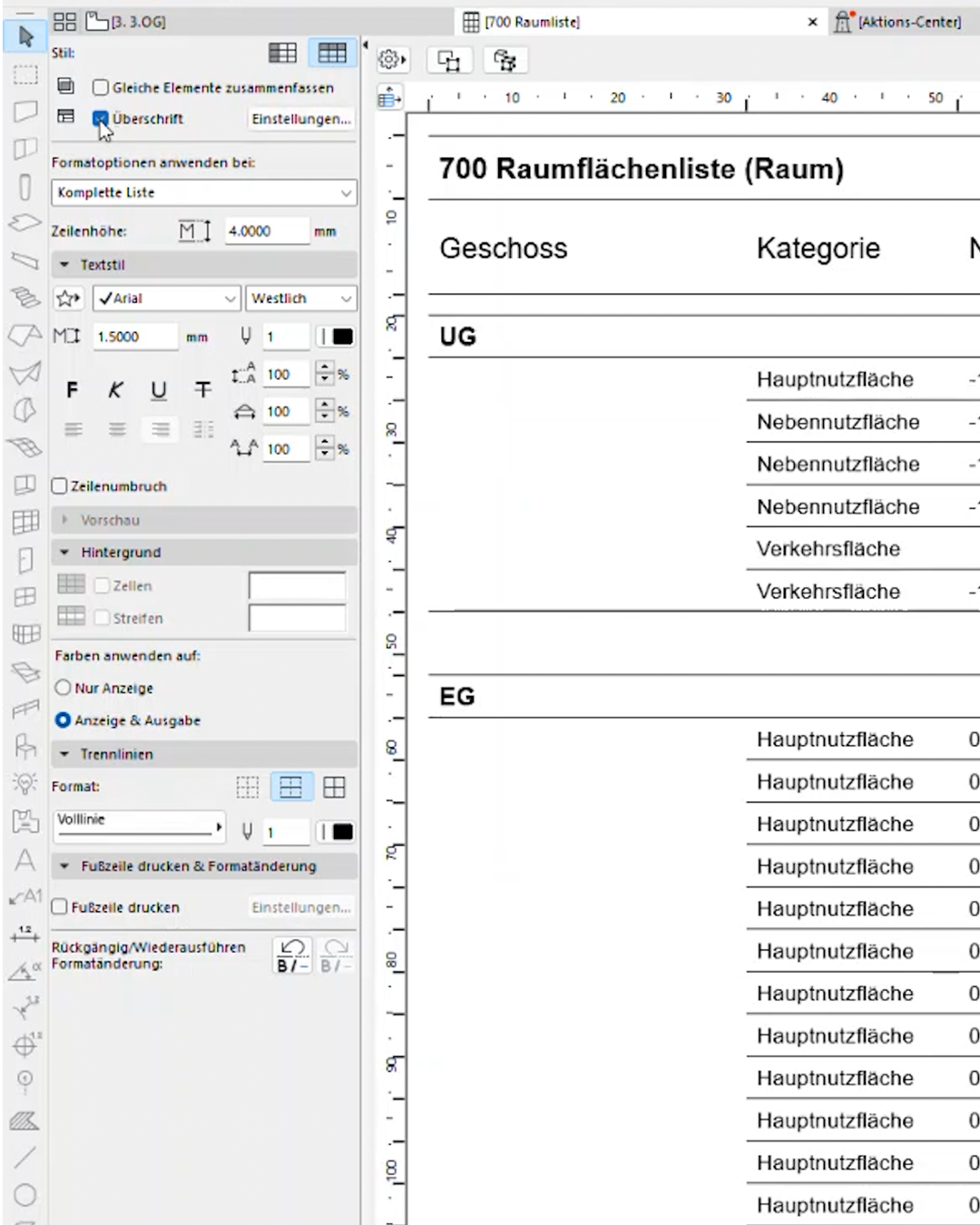Click schedule settings gear icon
Screen dimensions: 980x1225
tap(392, 60)
